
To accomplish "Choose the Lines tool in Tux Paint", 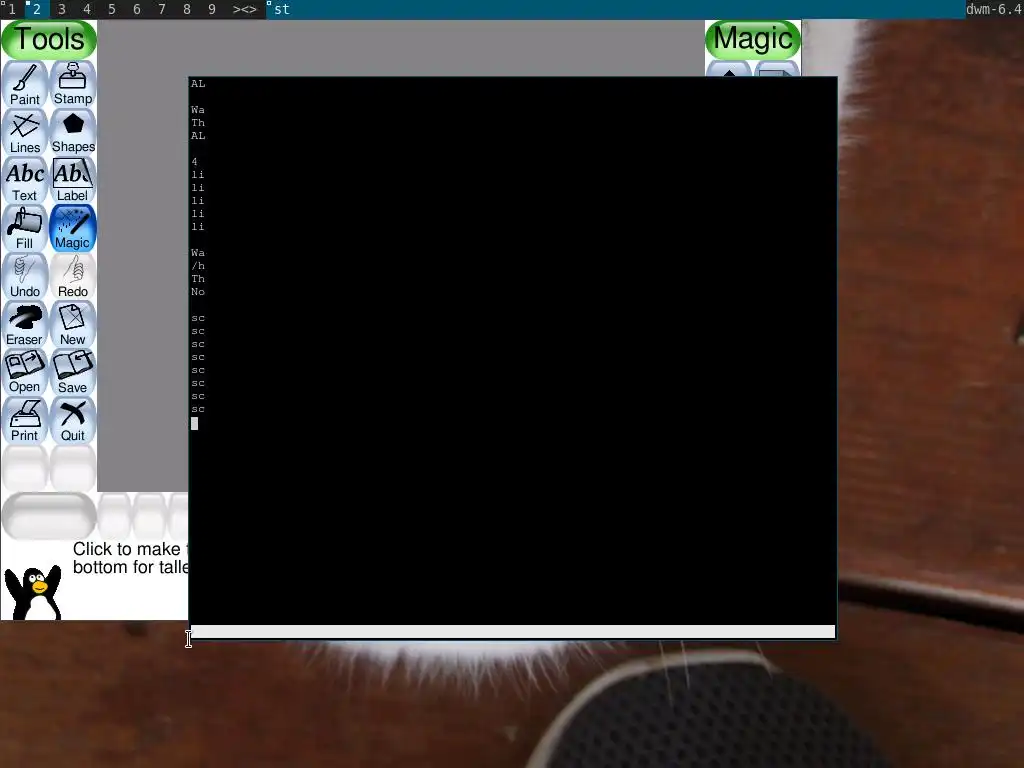I will pyautogui.click(x=25, y=133).
